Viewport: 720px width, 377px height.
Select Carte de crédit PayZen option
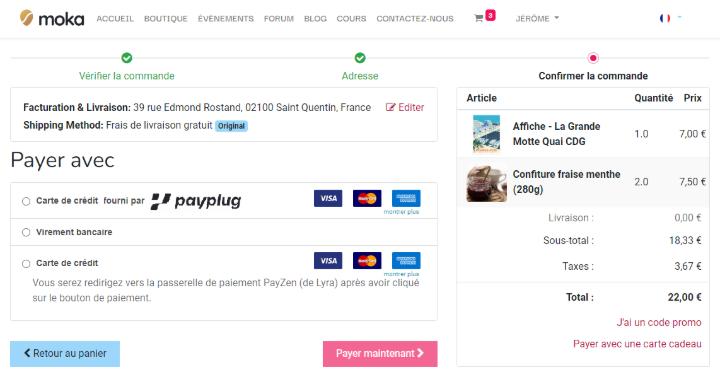click(x=26, y=264)
